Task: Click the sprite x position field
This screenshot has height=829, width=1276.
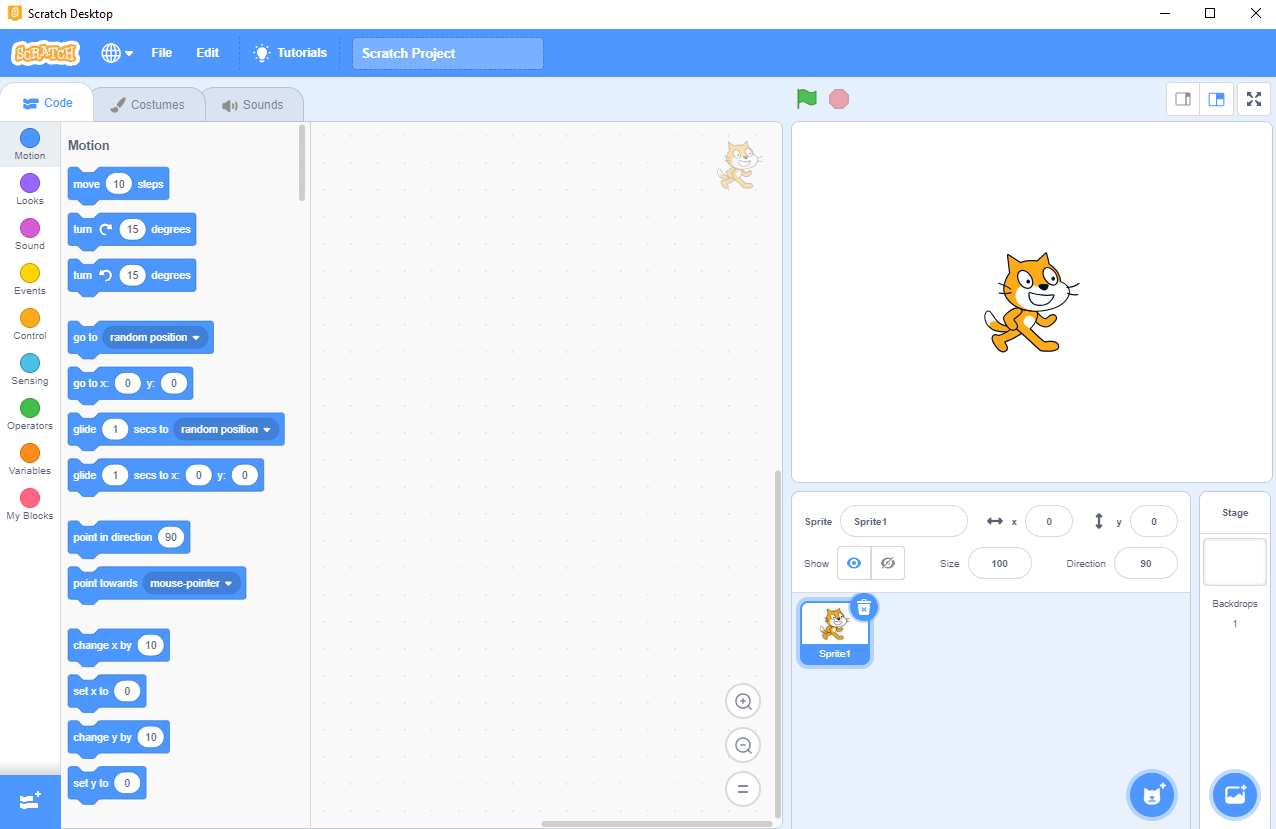Action: tap(1049, 521)
